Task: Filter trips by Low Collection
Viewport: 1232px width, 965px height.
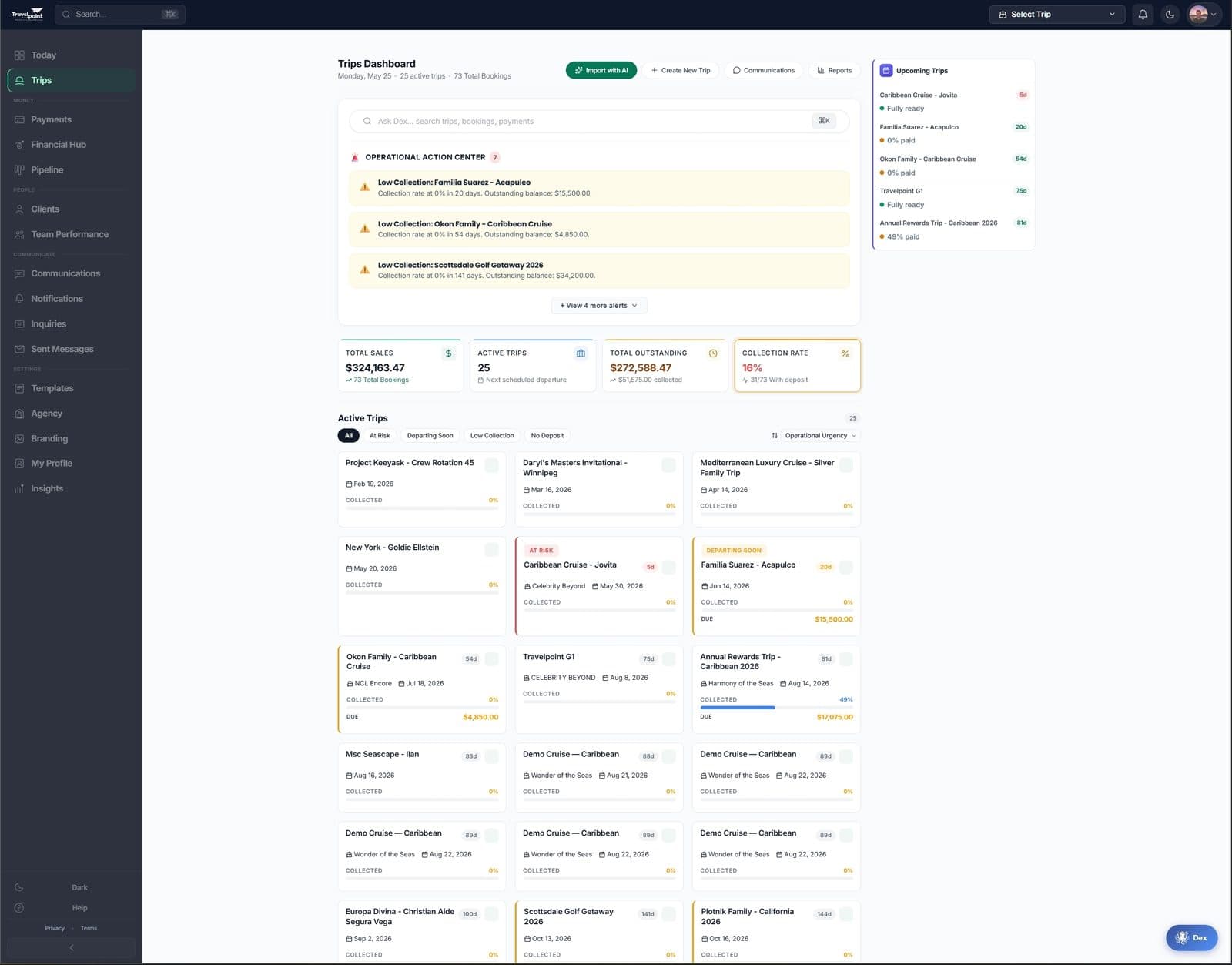Action: 492,436
